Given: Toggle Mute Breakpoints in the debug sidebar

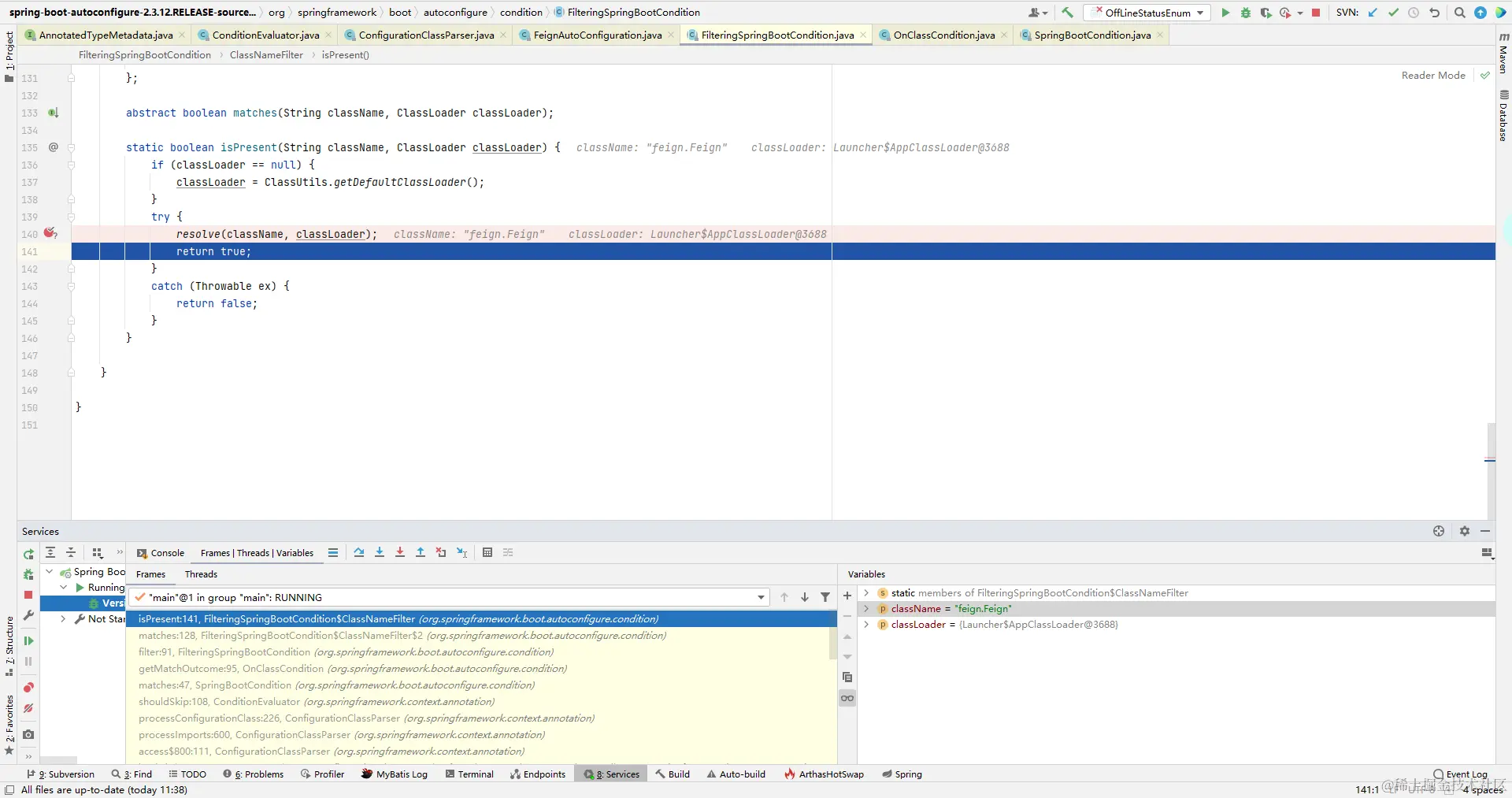Looking at the screenshot, I should pyautogui.click(x=28, y=708).
